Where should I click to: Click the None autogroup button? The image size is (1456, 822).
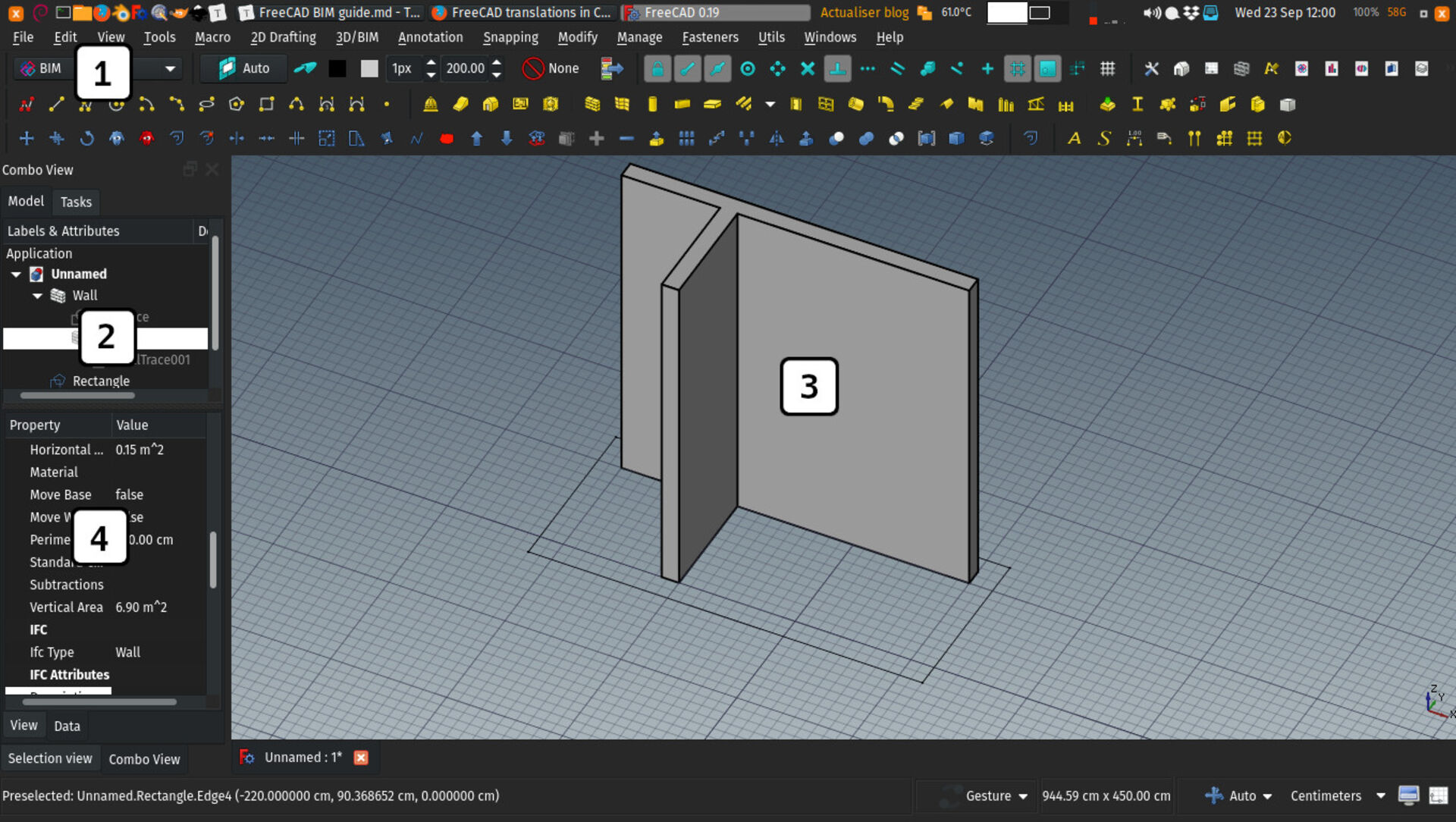551,69
